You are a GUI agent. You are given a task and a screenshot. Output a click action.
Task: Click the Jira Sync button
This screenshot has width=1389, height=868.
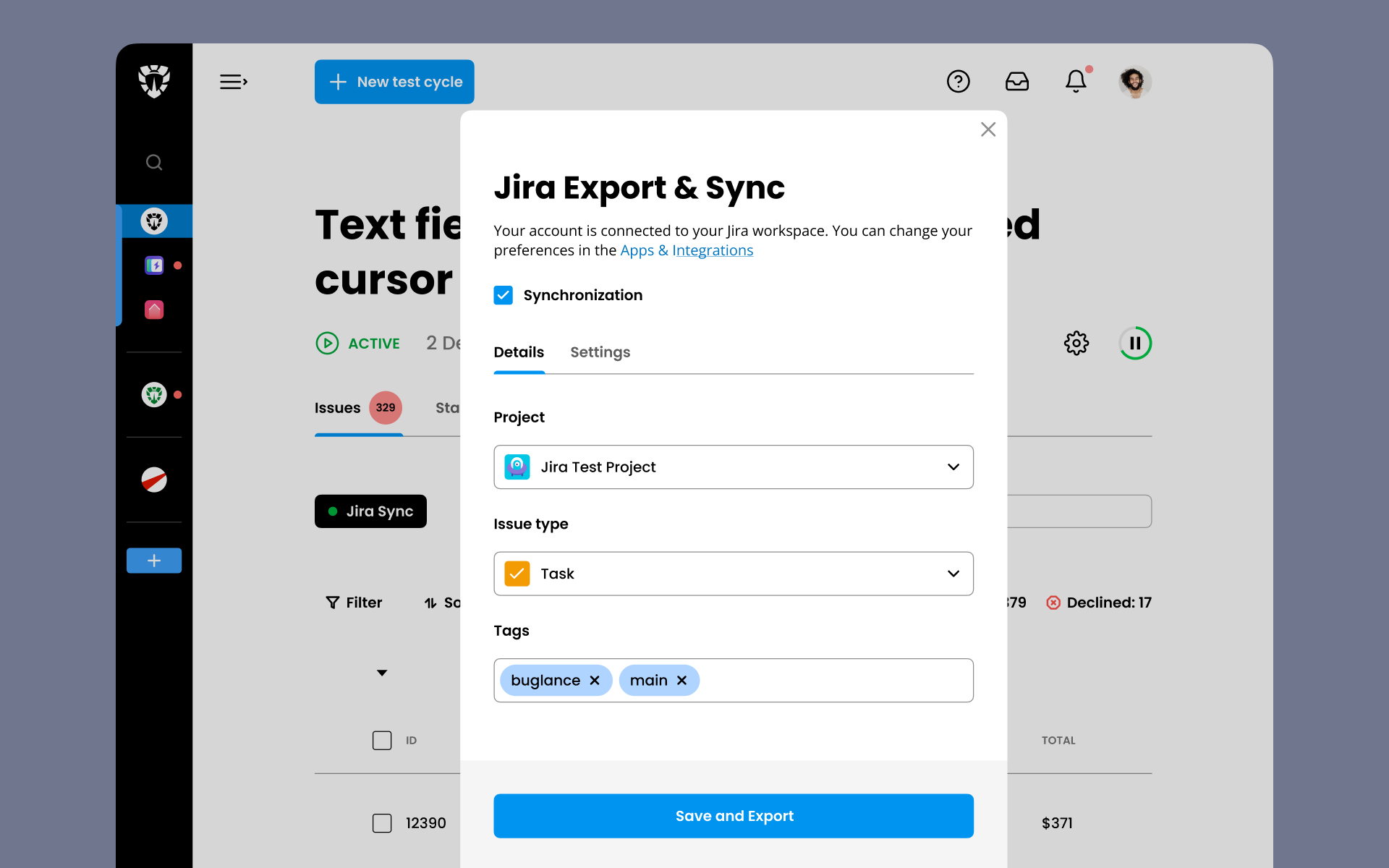370,511
